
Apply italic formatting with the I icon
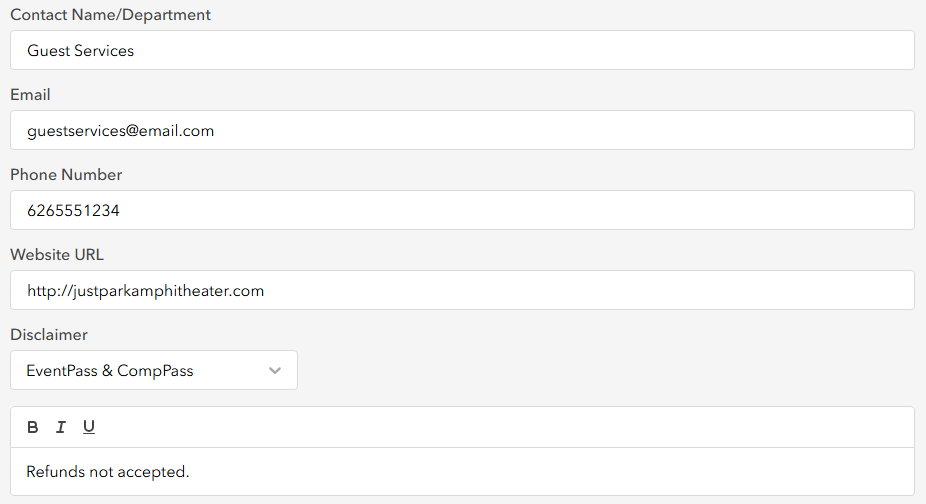60,427
